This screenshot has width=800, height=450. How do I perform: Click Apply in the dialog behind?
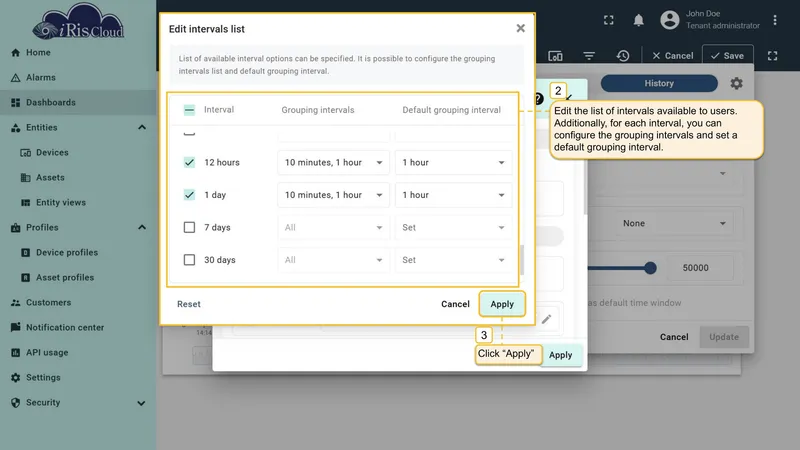pos(560,355)
